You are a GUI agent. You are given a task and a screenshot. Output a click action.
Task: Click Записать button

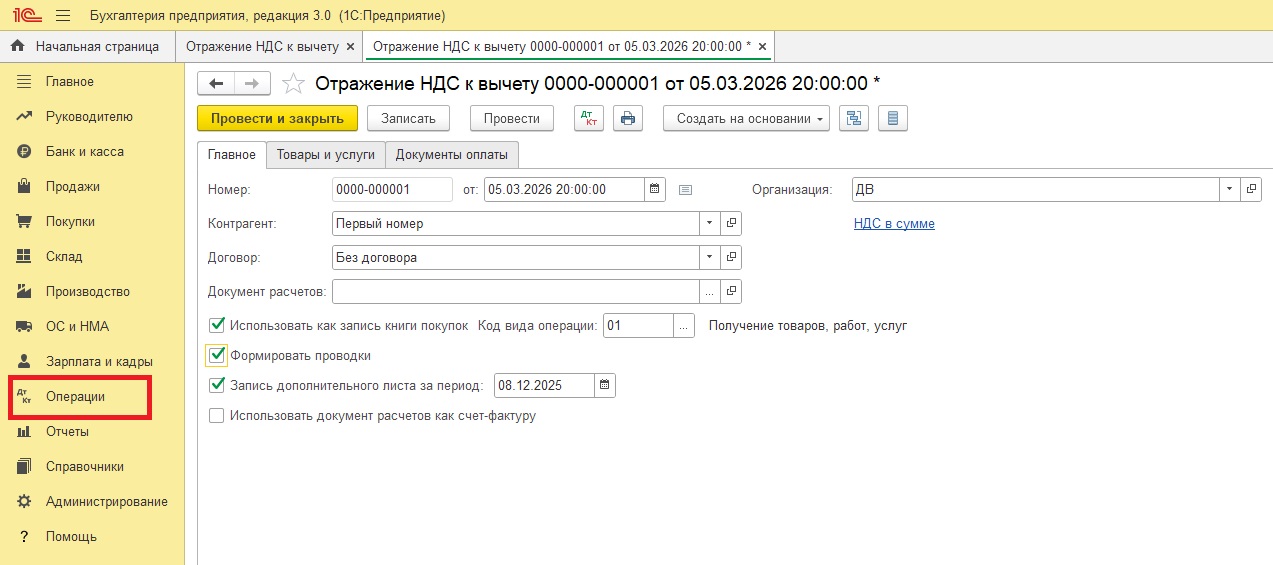[408, 118]
